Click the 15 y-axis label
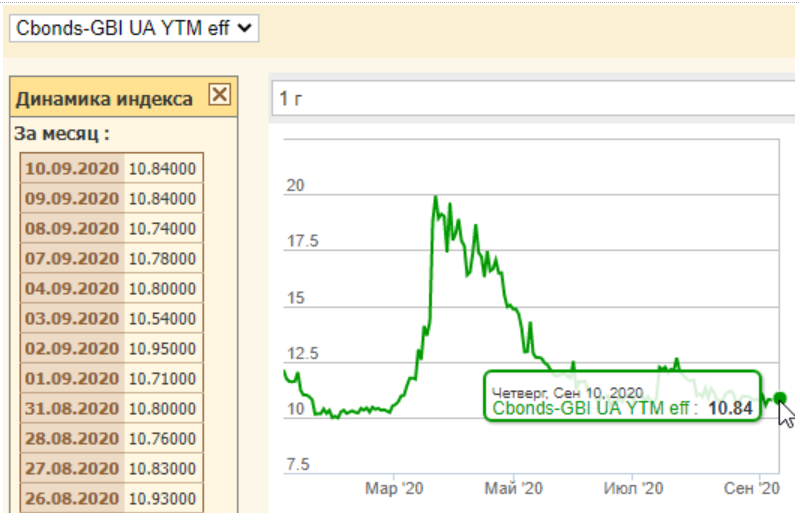This screenshot has height=520, width=800. (295, 297)
